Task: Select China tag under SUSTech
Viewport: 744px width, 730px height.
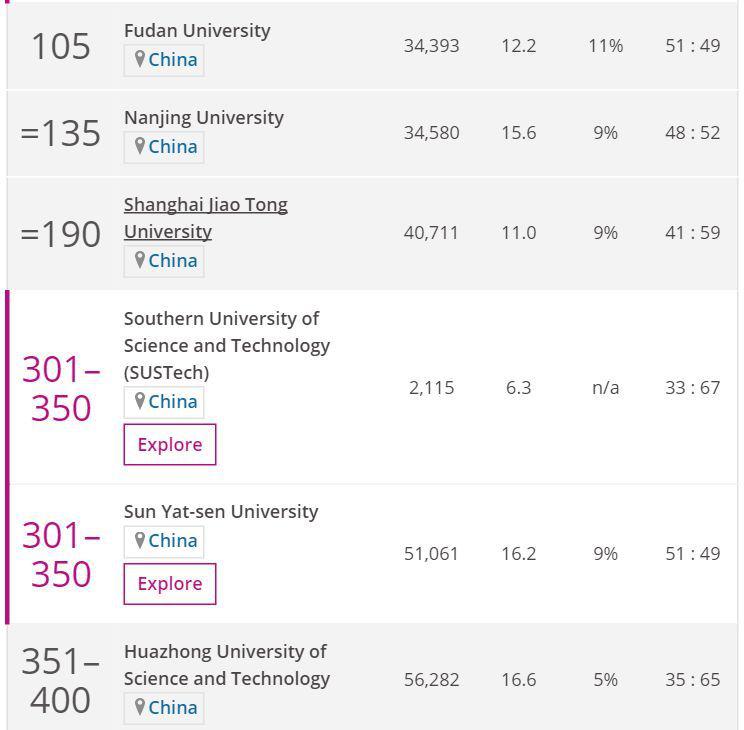Action: pyautogui.click(x=173, y=402)
